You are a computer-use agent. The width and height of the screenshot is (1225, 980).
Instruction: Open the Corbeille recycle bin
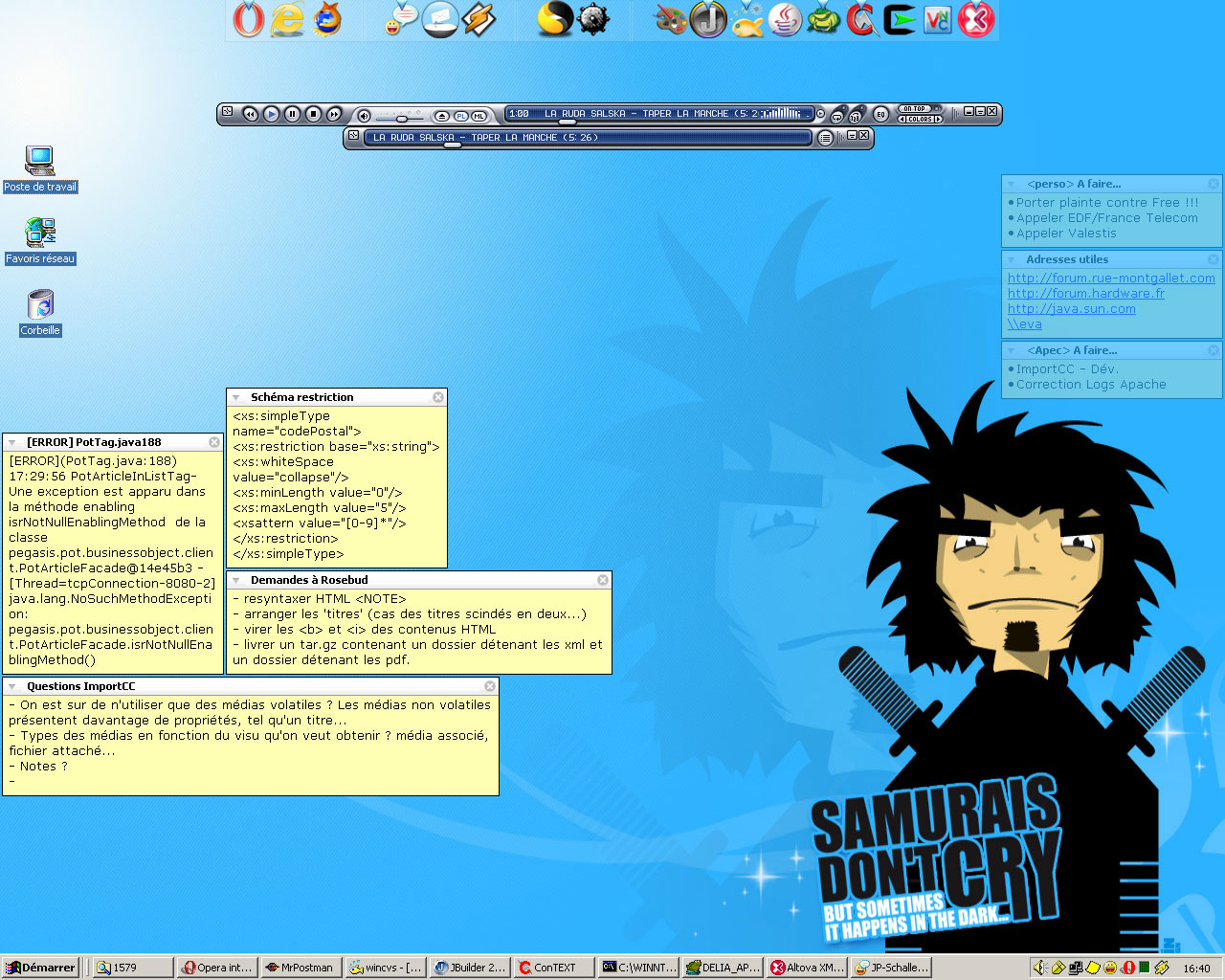[x=40, y=313]
